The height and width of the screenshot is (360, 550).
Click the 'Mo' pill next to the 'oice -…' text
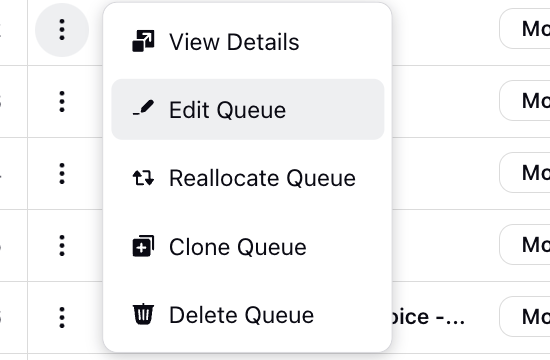pyautogui.click(x=525, y=316)
